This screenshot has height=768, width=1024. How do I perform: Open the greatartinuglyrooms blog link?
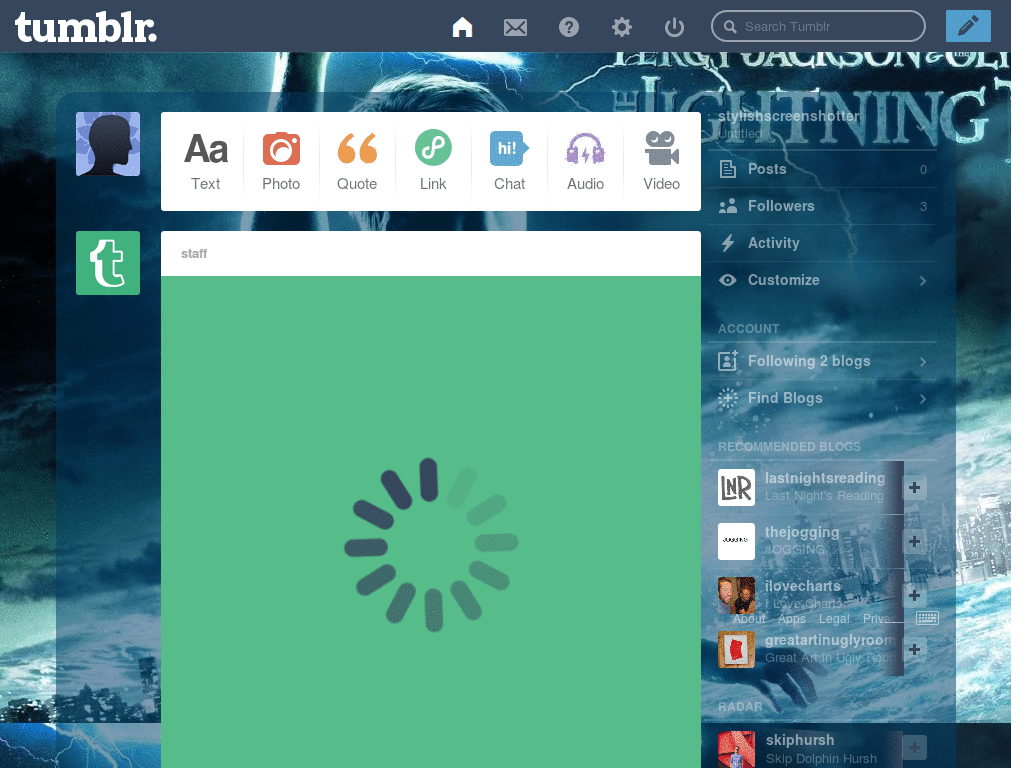[830, 640]
